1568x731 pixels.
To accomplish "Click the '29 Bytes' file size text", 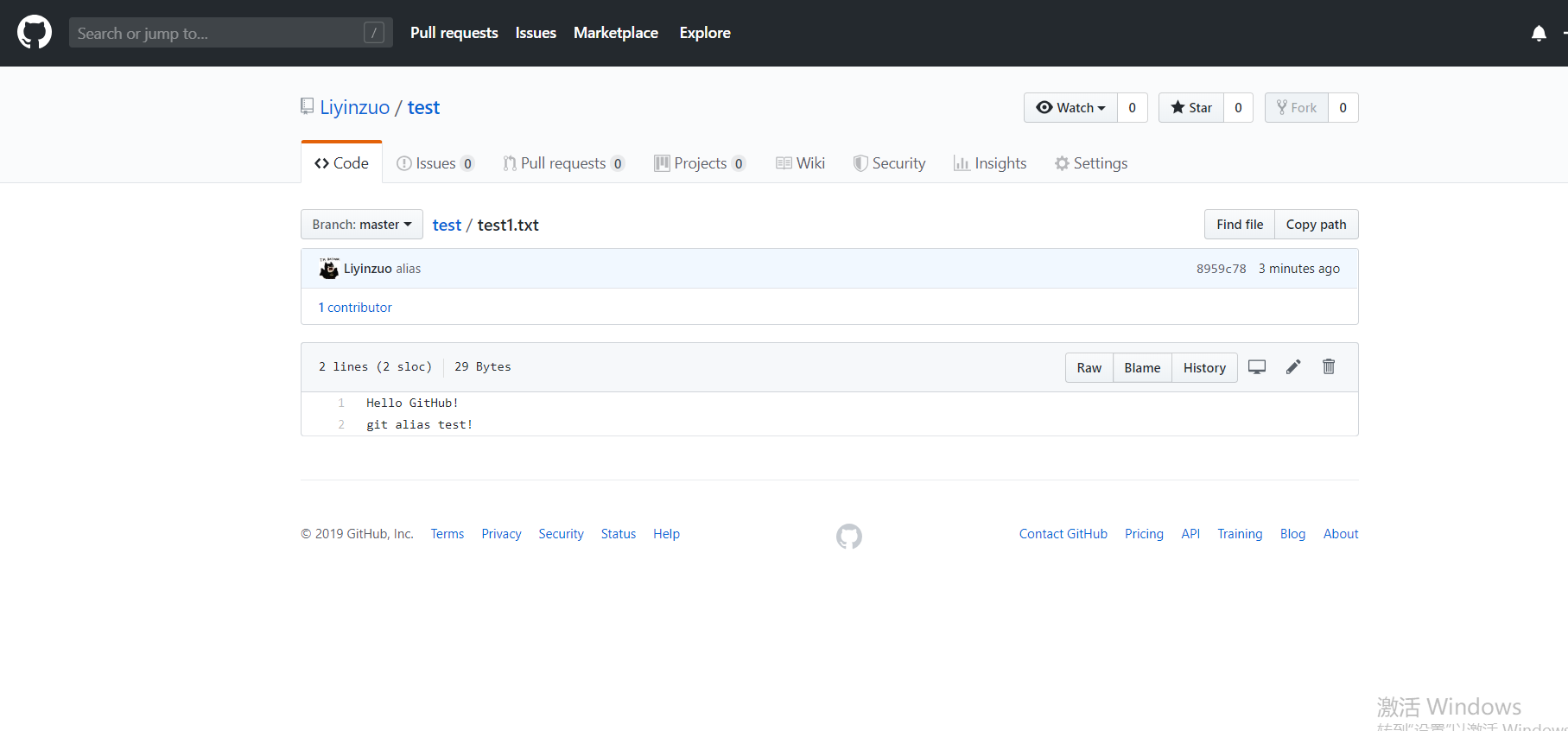I will point(483,367).
